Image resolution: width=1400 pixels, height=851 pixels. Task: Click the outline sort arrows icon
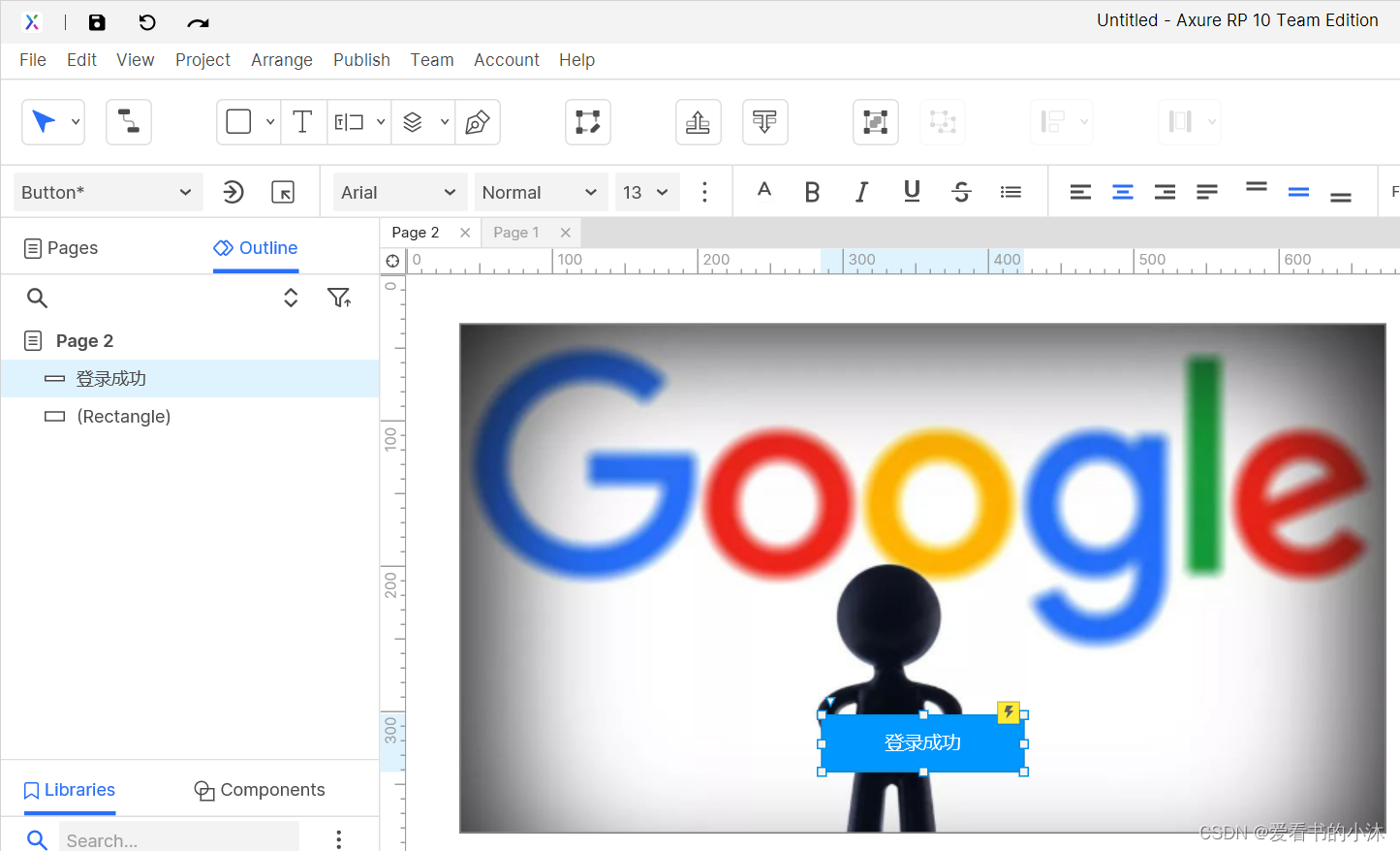click(291, 298)
